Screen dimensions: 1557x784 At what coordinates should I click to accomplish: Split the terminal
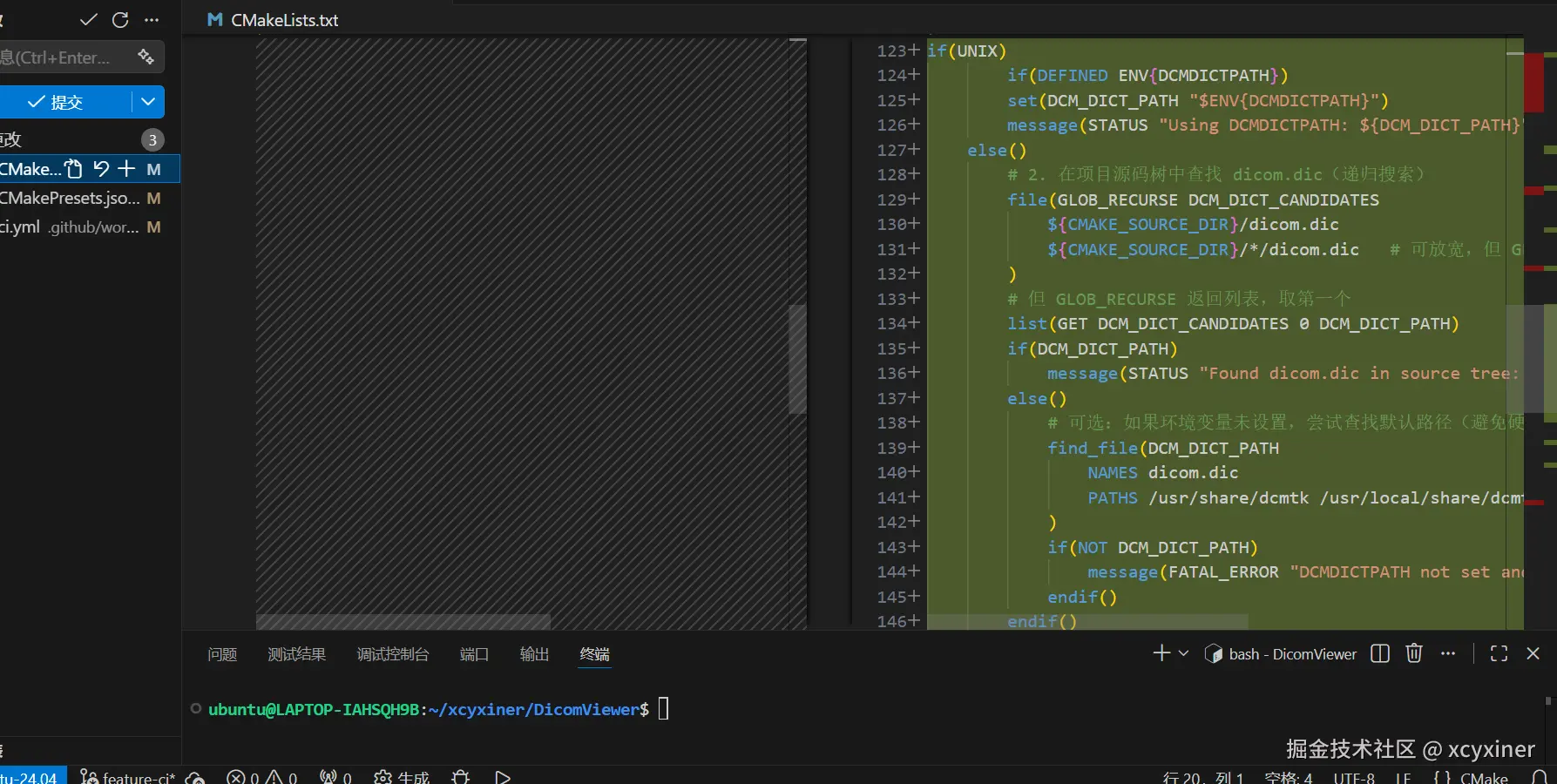point(1380,653)
